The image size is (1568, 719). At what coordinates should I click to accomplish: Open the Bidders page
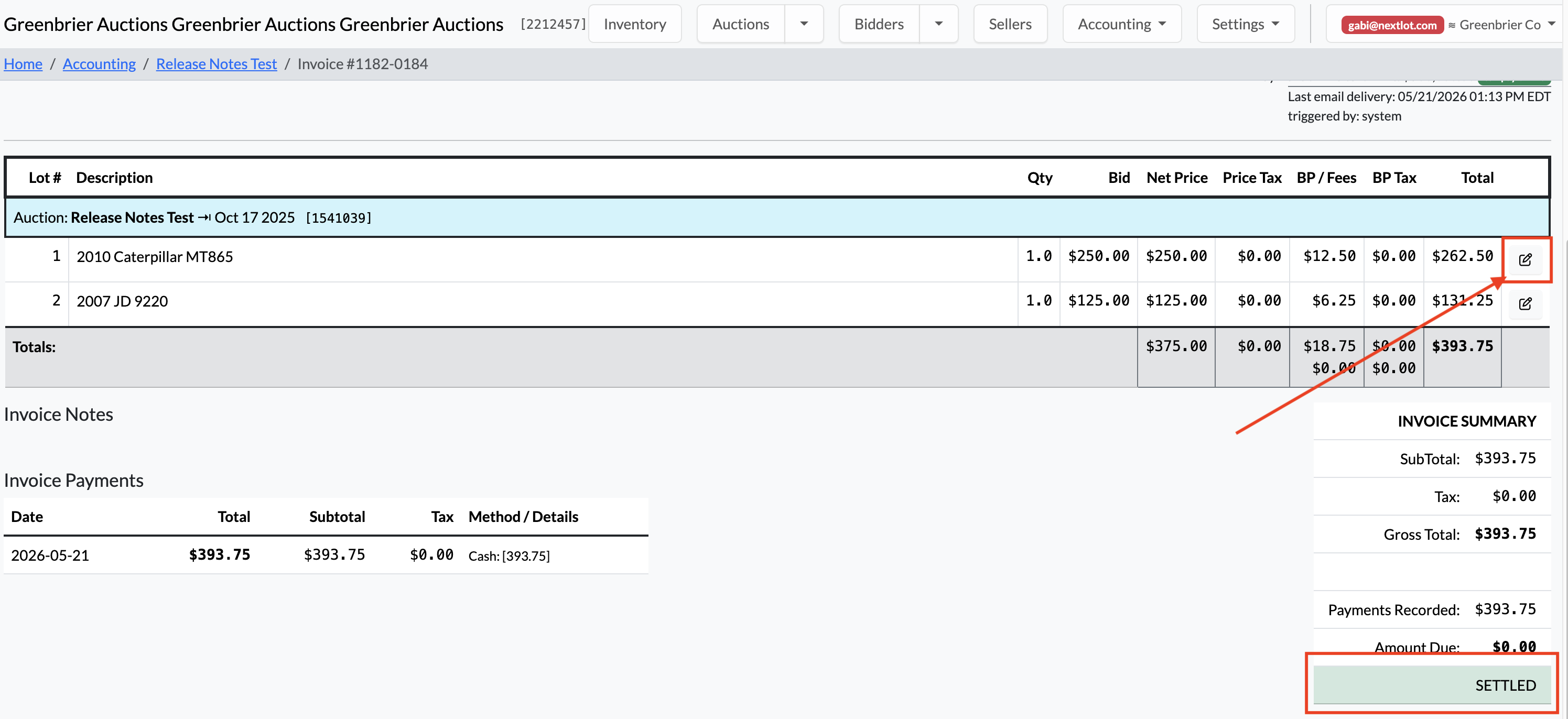(x=878, y=24)
